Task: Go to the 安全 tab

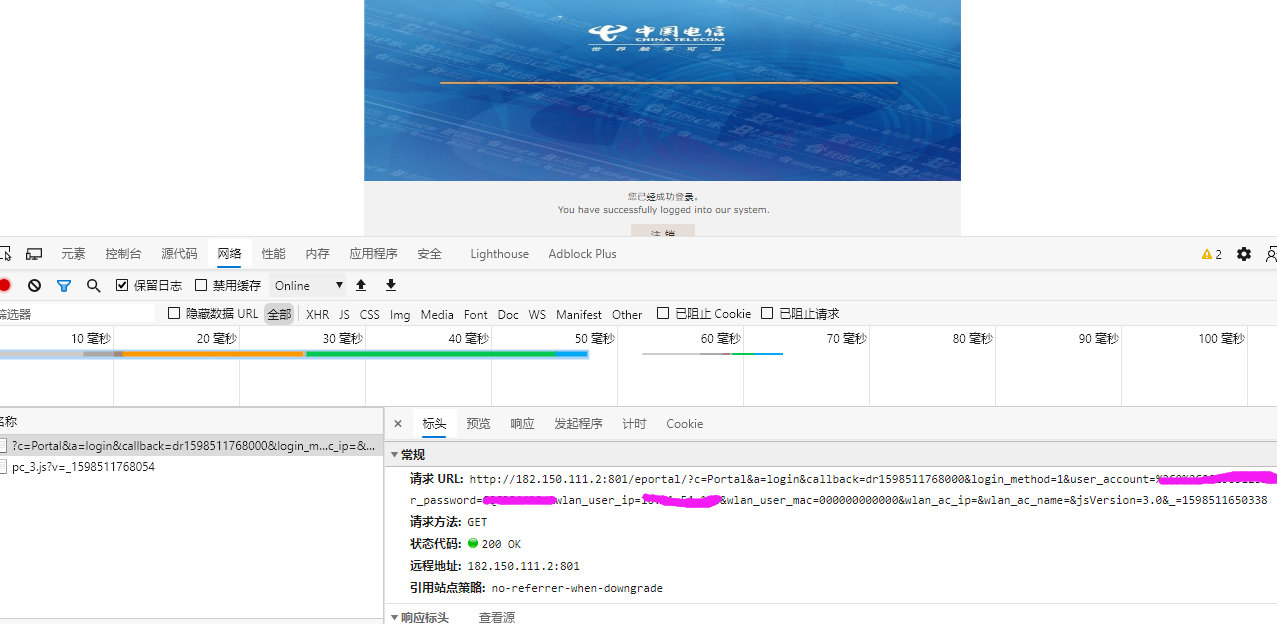Action: pos(429,254)
